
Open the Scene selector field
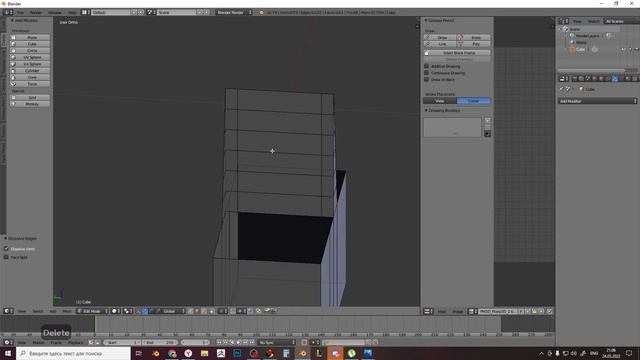(176, 13)
